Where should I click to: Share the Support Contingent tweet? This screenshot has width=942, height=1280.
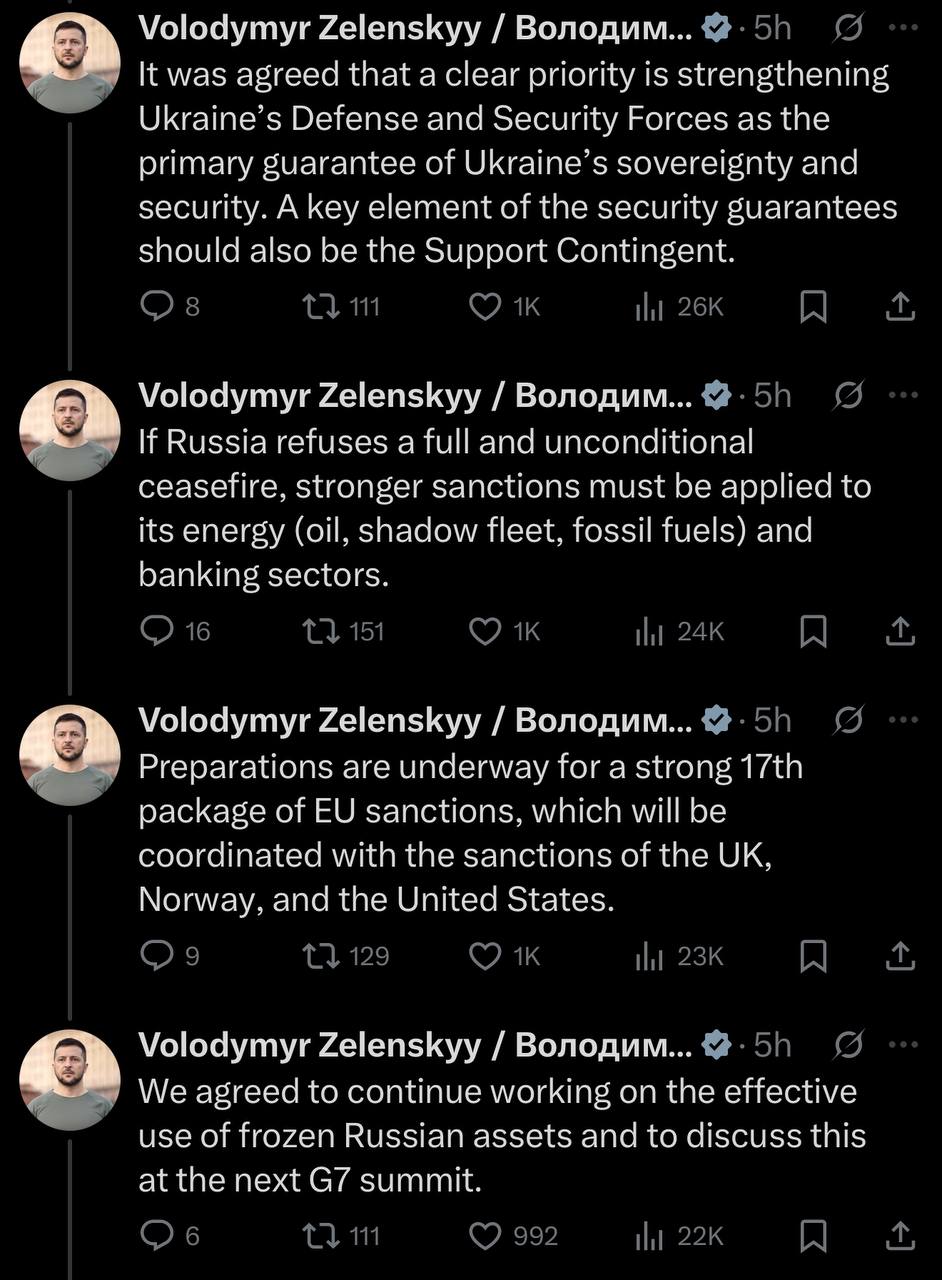pyautogui.click(x=900, y=307)
